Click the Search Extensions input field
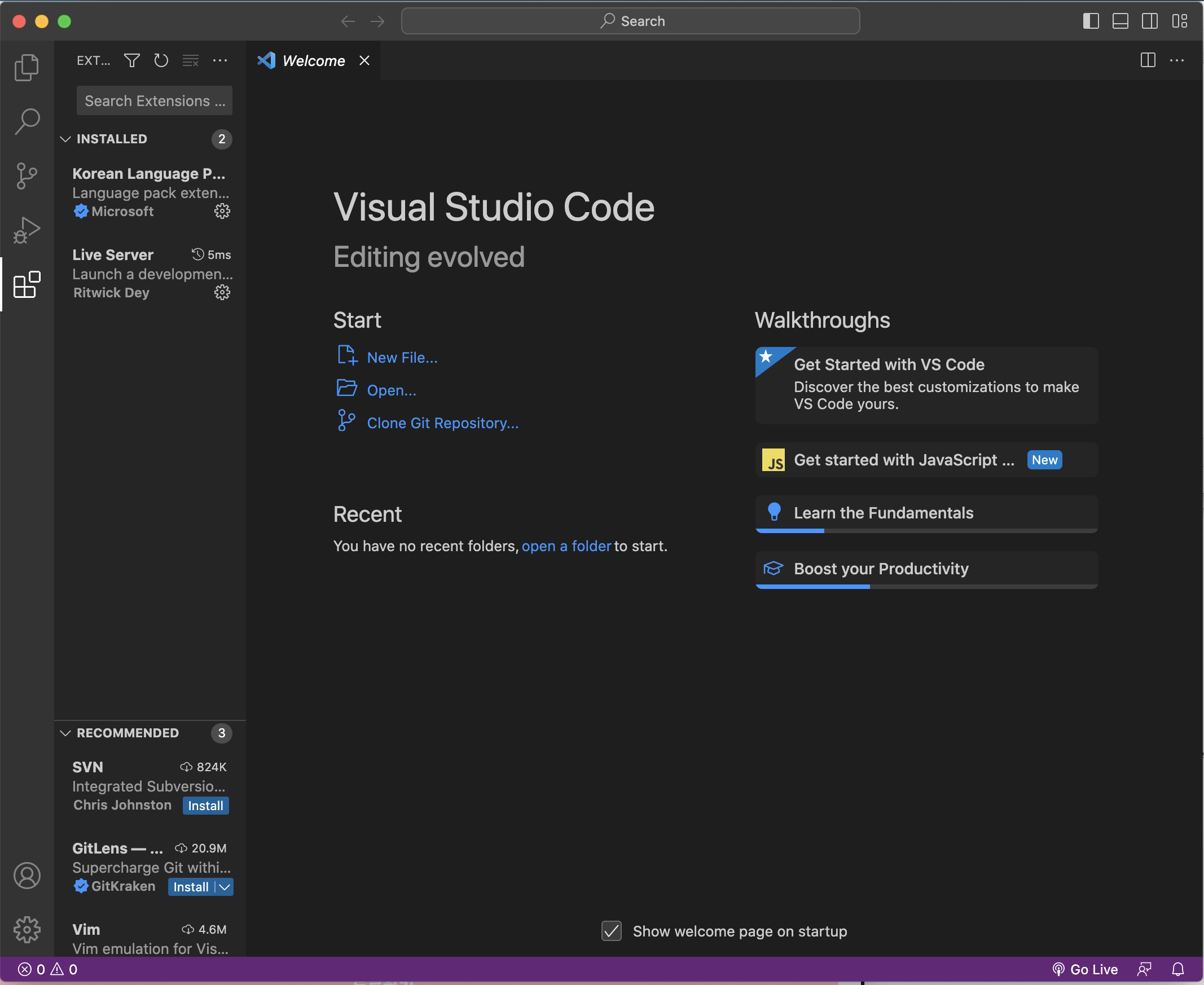Image resolution: width=1204 pixels, height=985 pixels. click(x=155, y=100)
